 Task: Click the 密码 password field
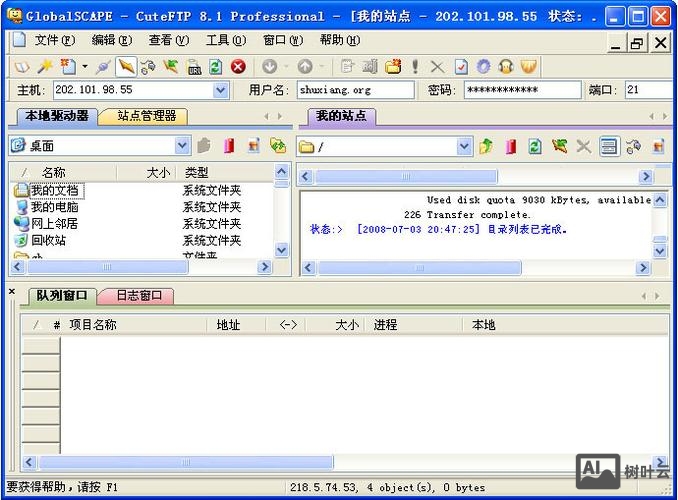click(523, 90)
